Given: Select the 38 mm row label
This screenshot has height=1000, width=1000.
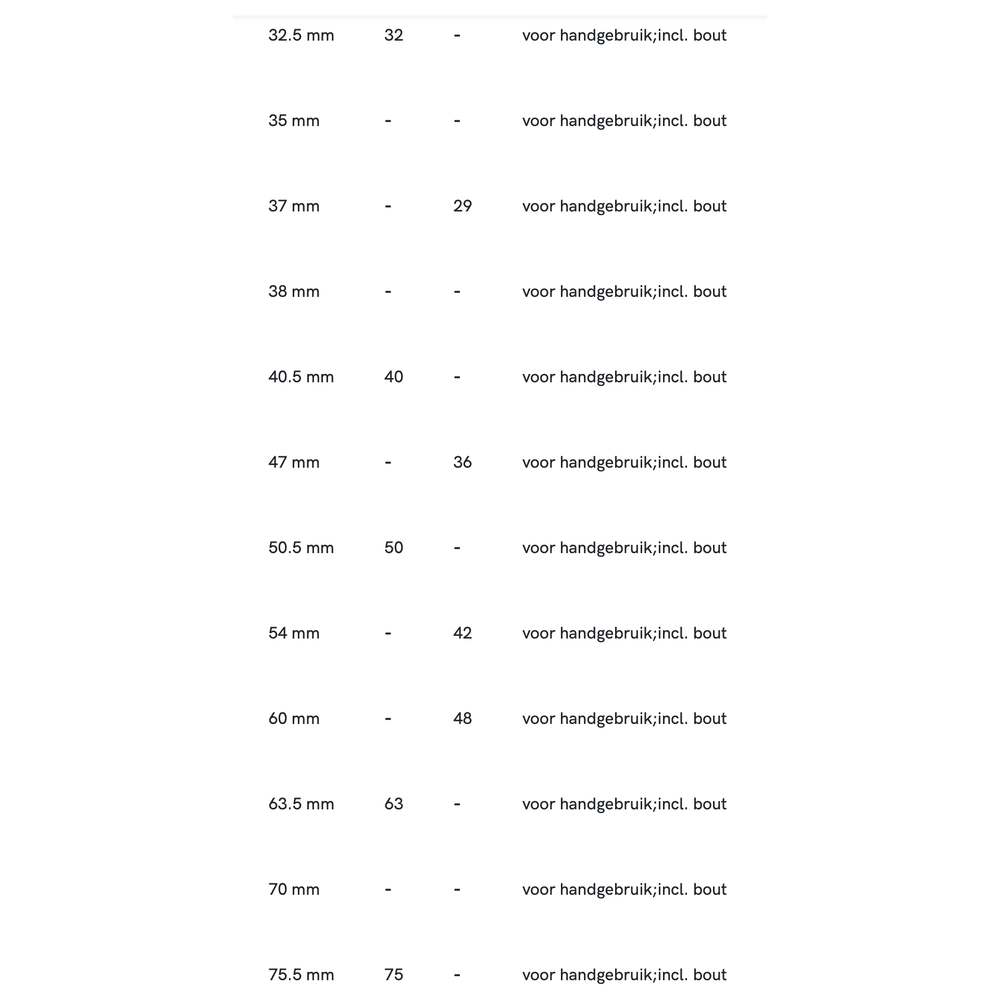Looking at the screenshot, I should coord(294,292).
